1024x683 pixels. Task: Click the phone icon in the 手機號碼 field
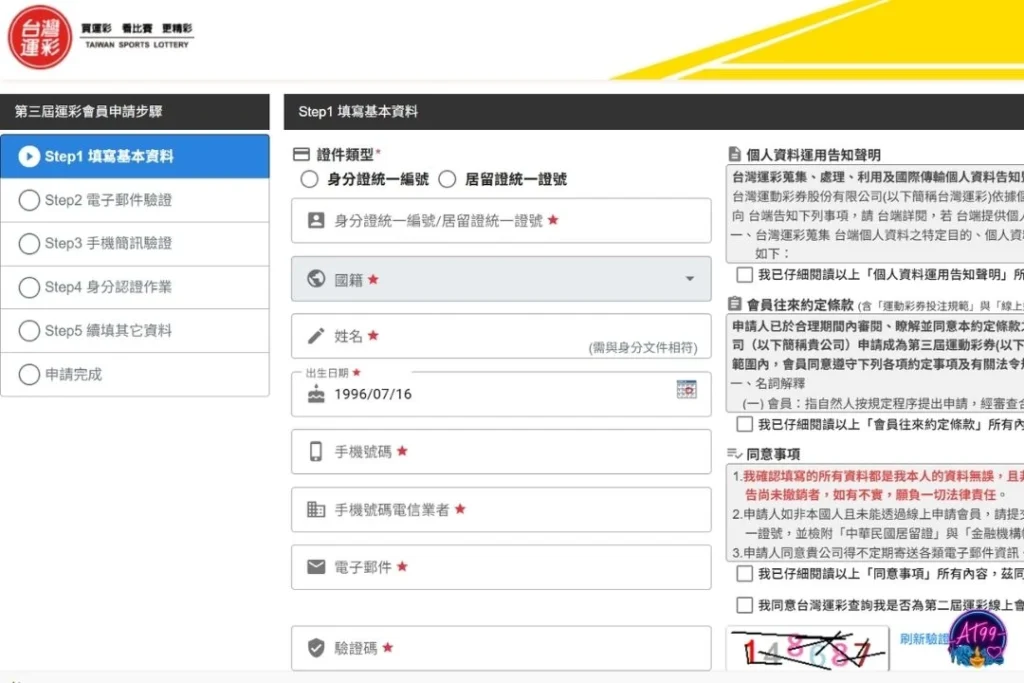tap(316, 451)
